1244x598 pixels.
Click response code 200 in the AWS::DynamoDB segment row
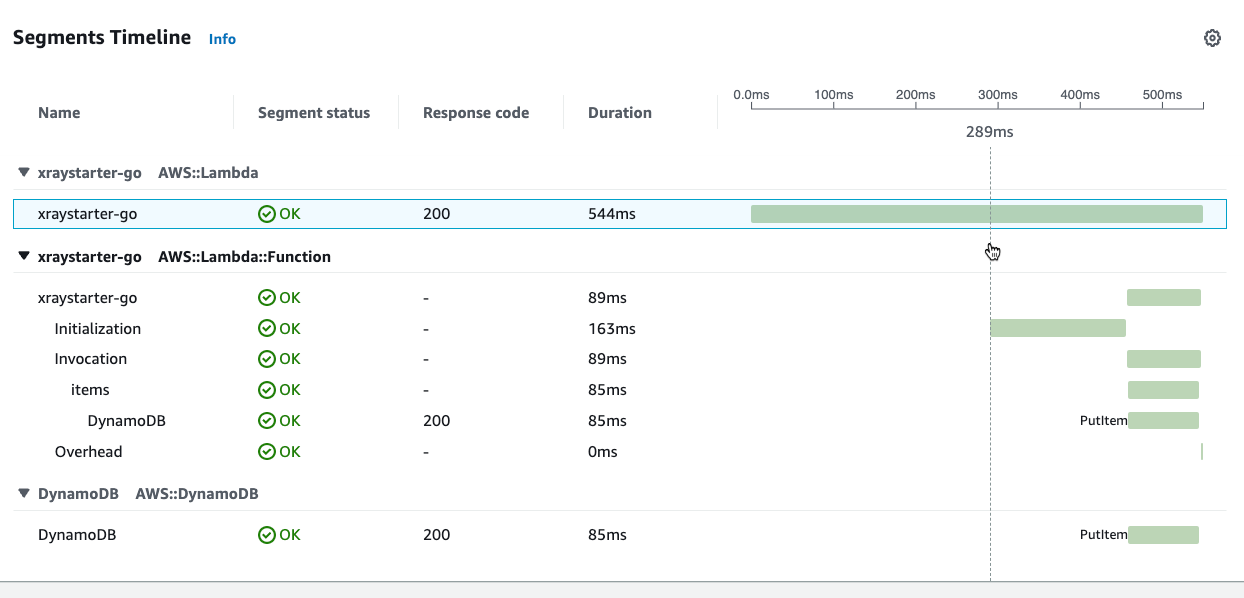[437, 534]
